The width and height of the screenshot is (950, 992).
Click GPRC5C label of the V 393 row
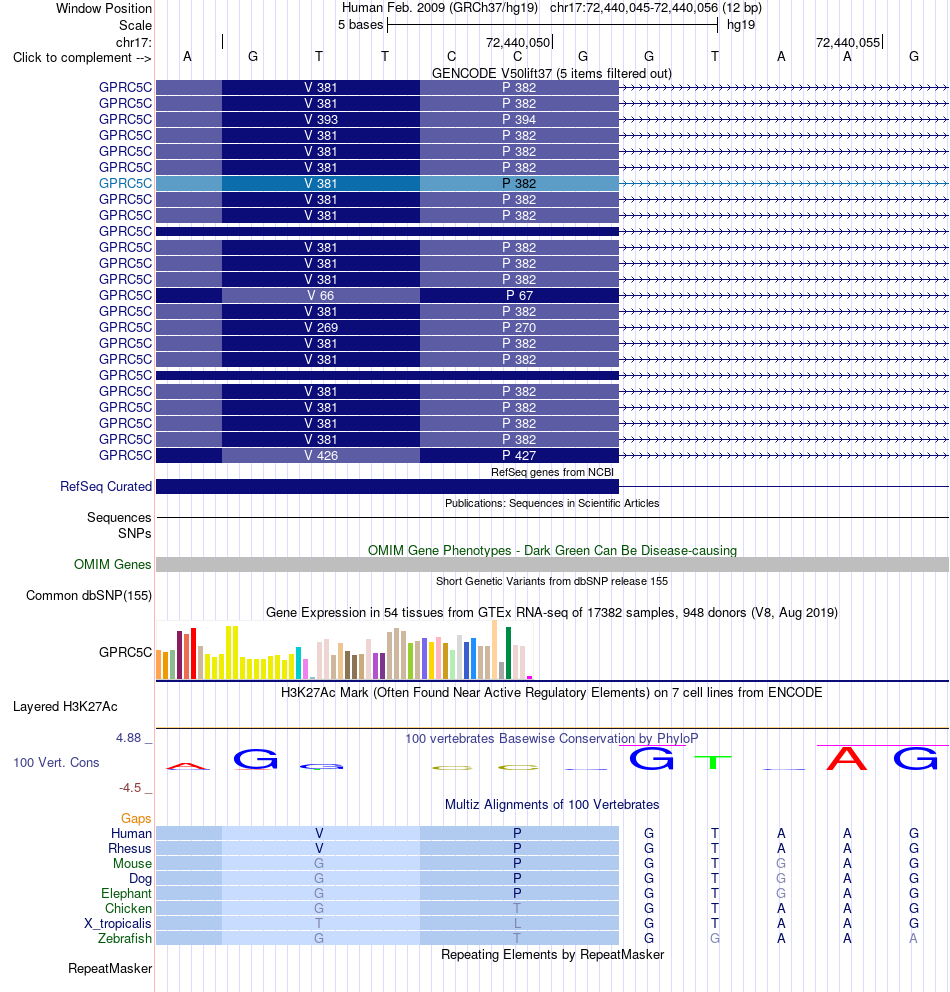click(125, 119)
